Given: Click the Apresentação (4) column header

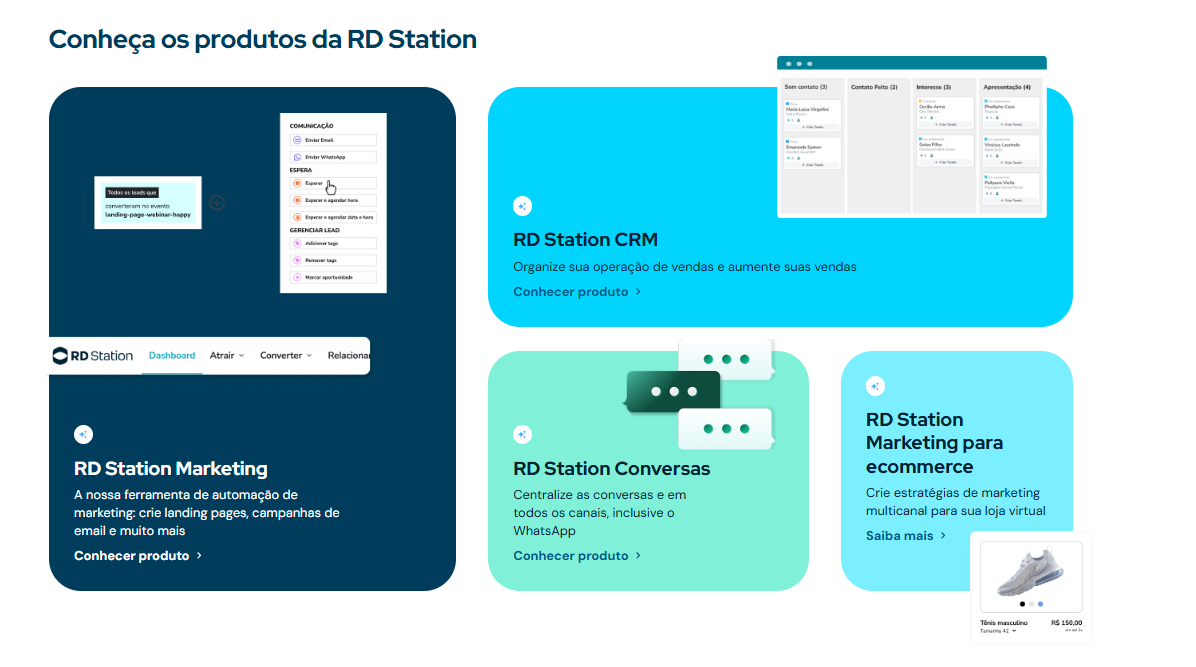Looking at the screenshot, I should [1007, 87].
